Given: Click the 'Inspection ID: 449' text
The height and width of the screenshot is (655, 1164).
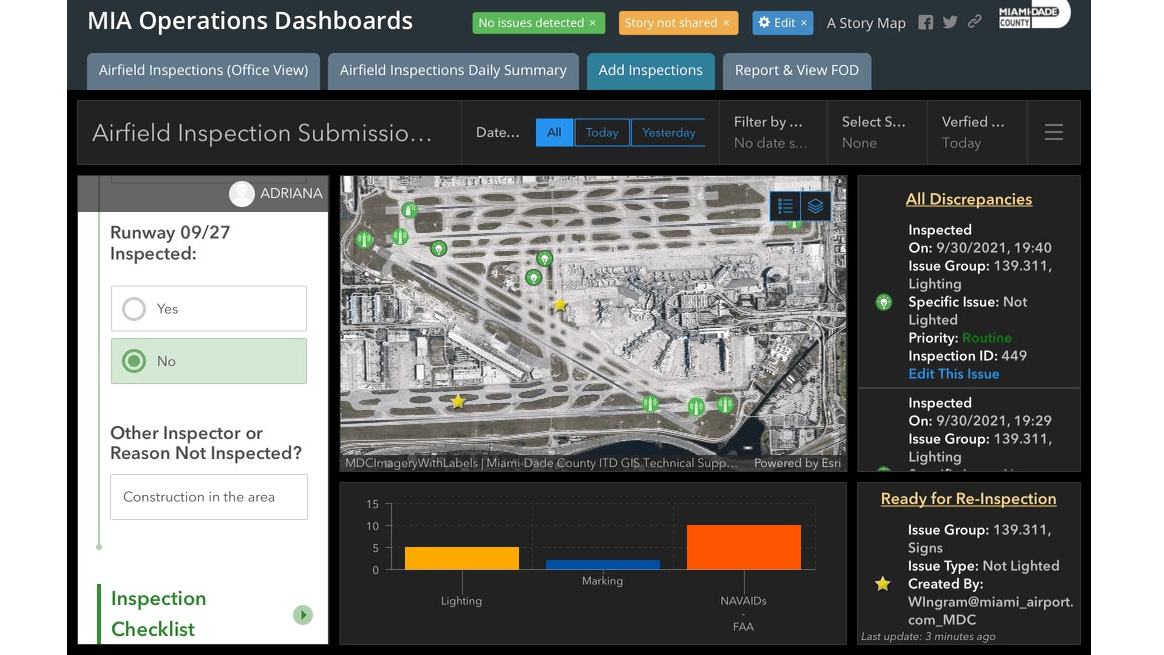Looking at the screenshot, I should [x=967, y=356].
